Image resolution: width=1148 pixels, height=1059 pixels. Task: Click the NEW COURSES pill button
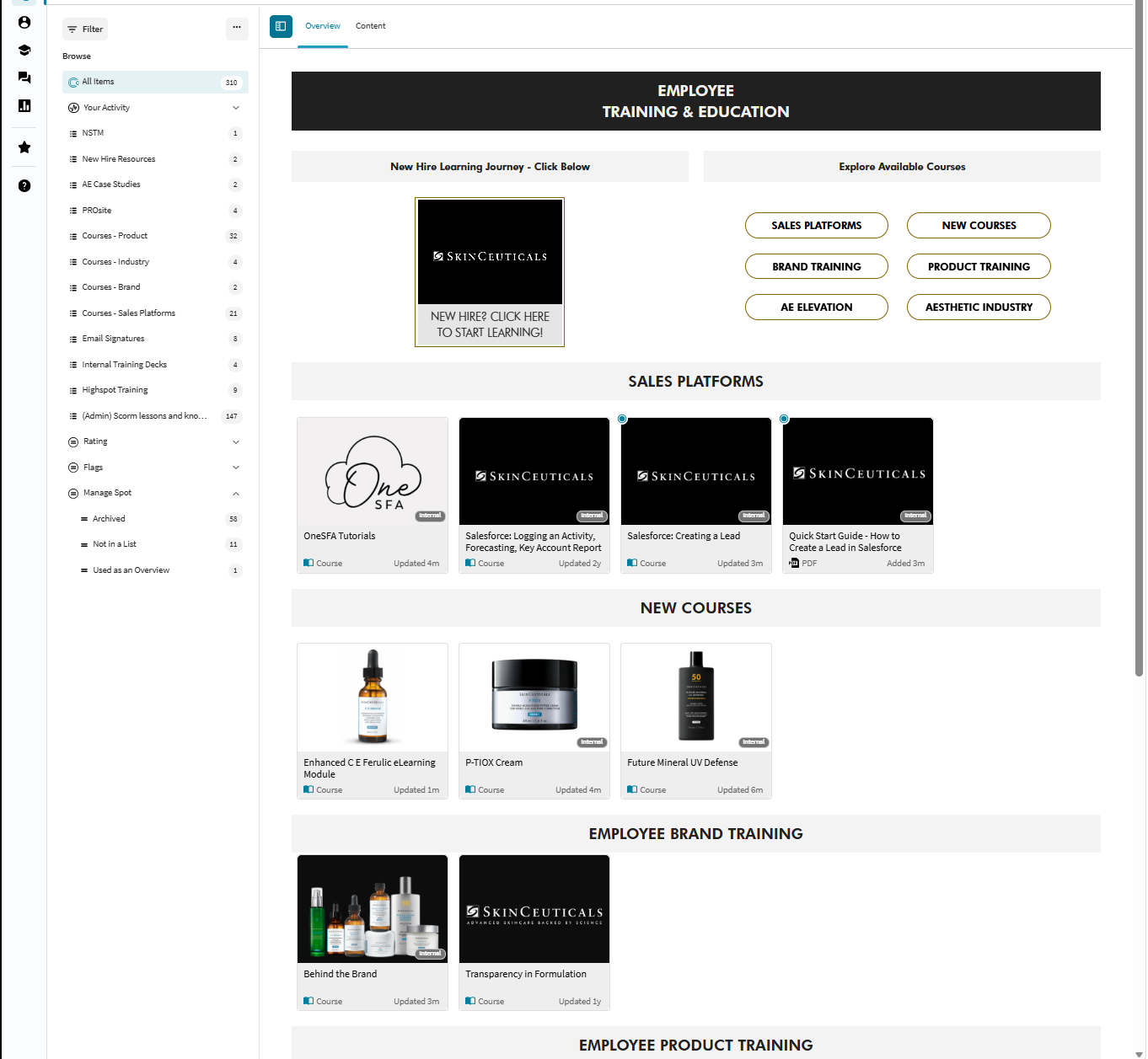(979, 226)
